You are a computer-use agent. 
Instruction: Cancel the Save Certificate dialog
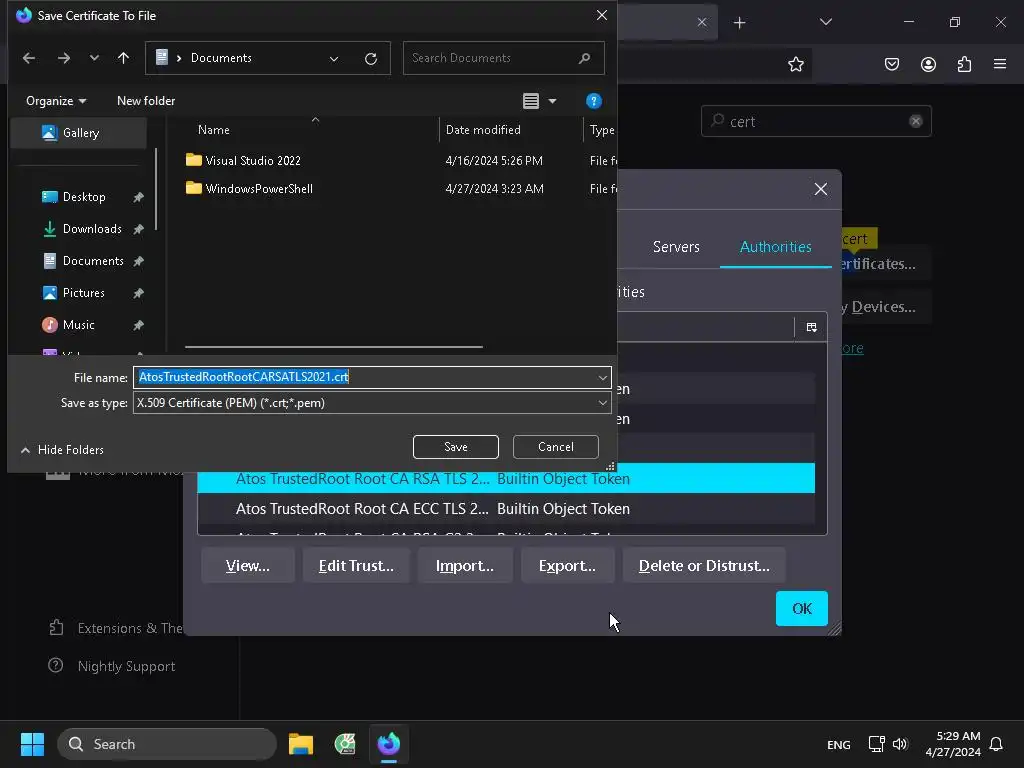point(556,447)
